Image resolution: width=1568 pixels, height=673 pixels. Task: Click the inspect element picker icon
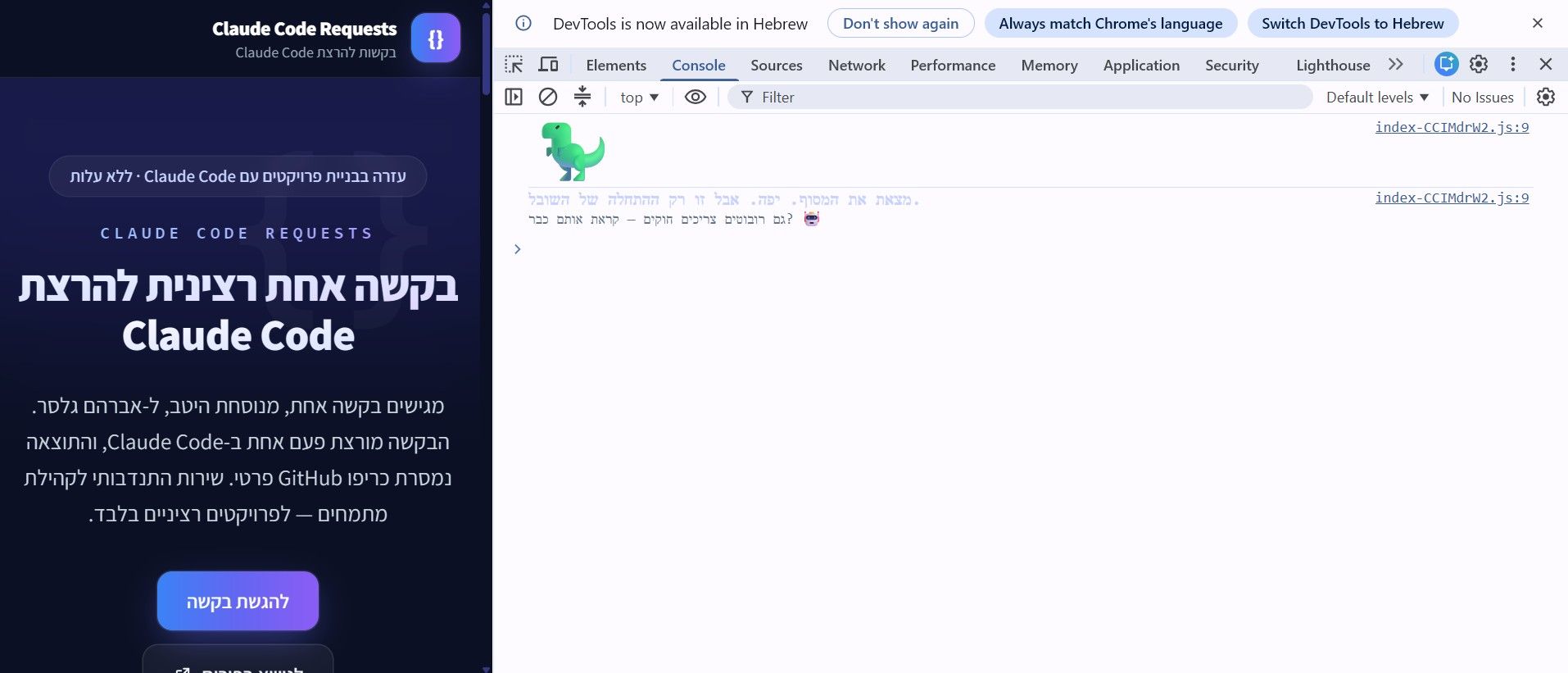(514, 65)
